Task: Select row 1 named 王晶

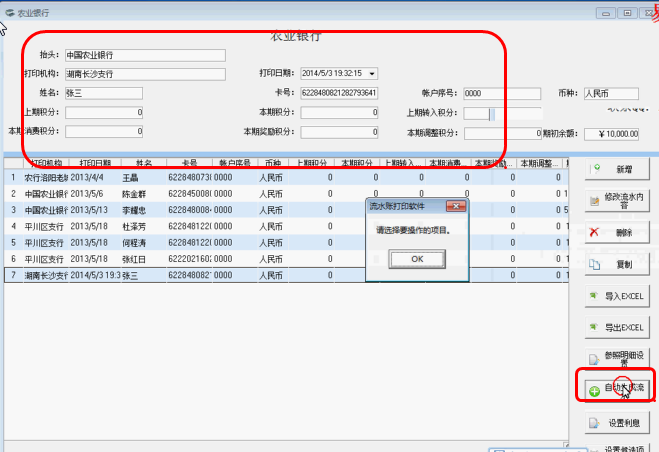Action: 286,177
